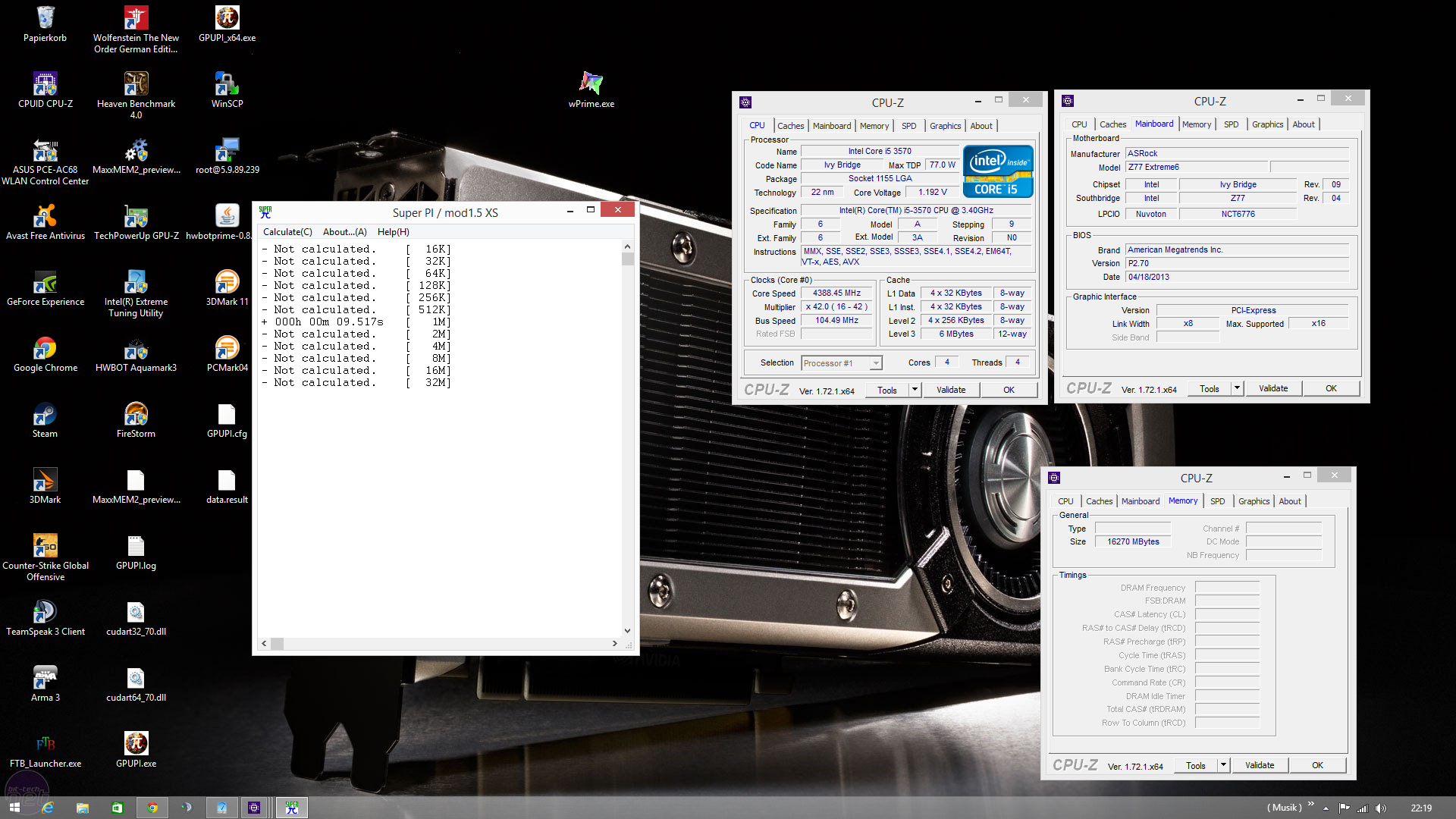1456x819 pixels.
Task: Open Google Chrome desktop shortcut
Action: pos(45,354)
